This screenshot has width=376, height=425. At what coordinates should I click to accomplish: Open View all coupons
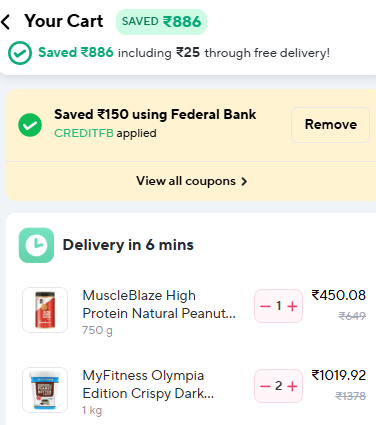192,181
